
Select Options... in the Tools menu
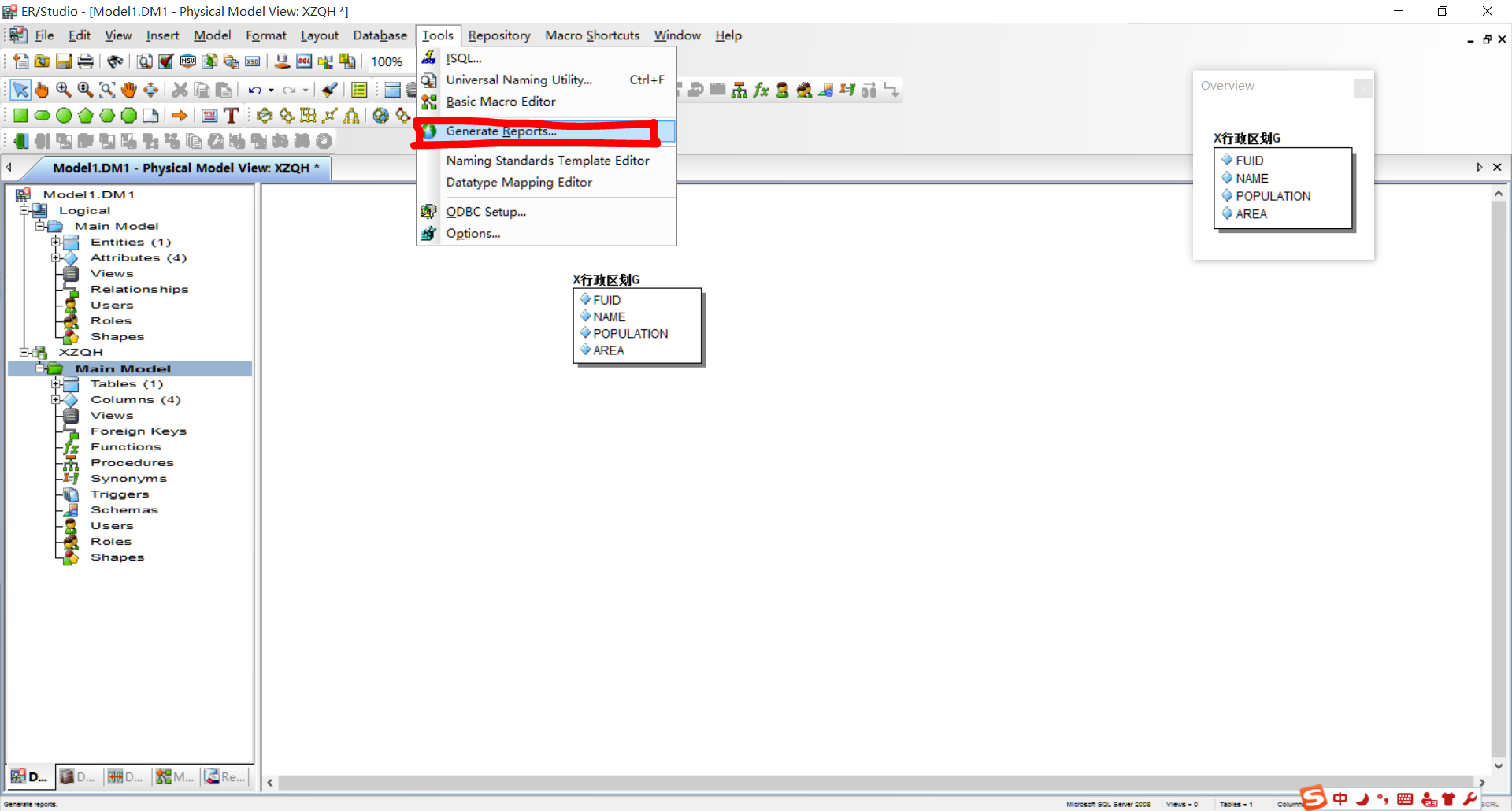click(x=472, y=234)
